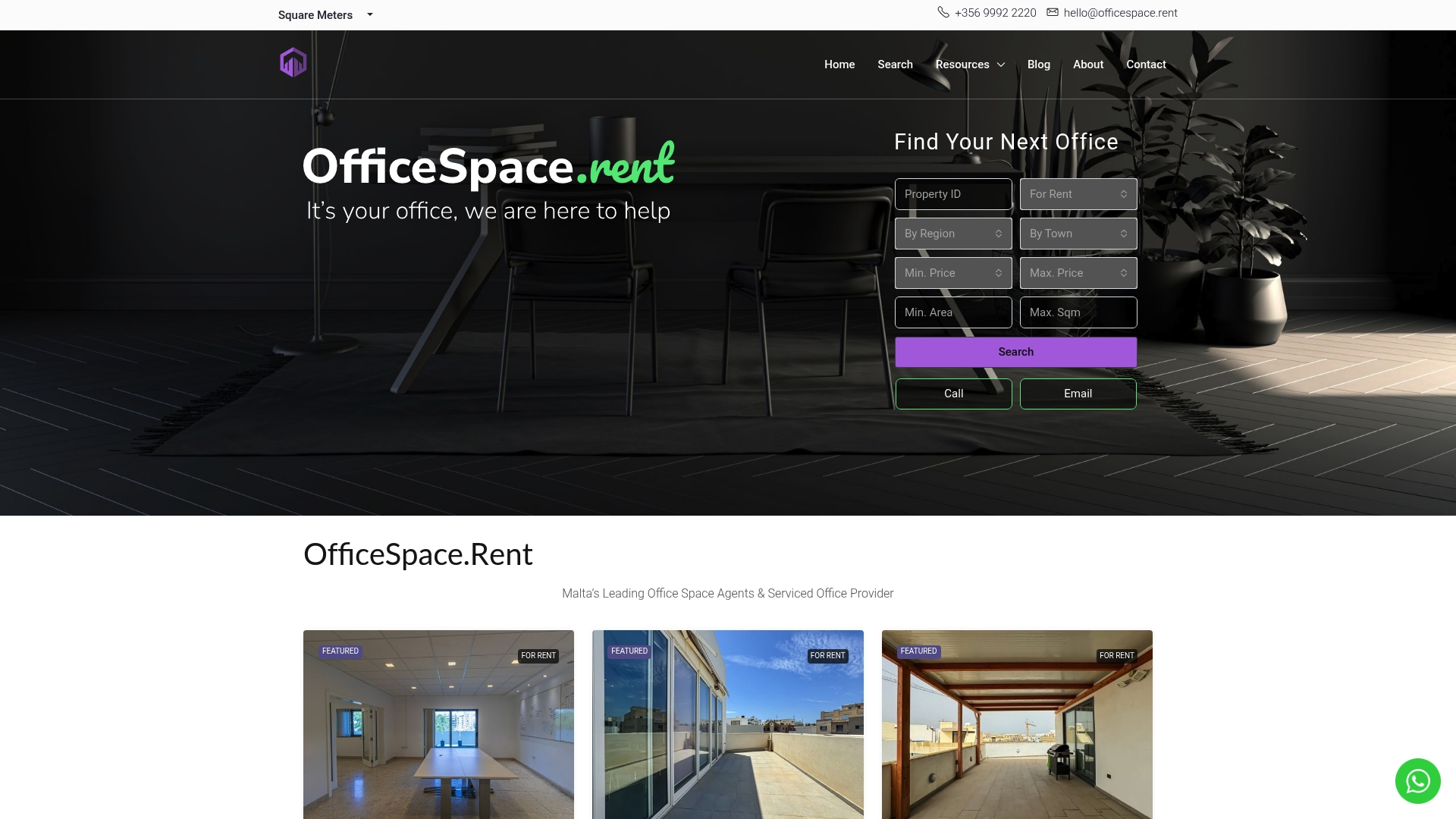Click the phone handset icon near the number
Screen dimensions: 1456x819
(943, 12)
